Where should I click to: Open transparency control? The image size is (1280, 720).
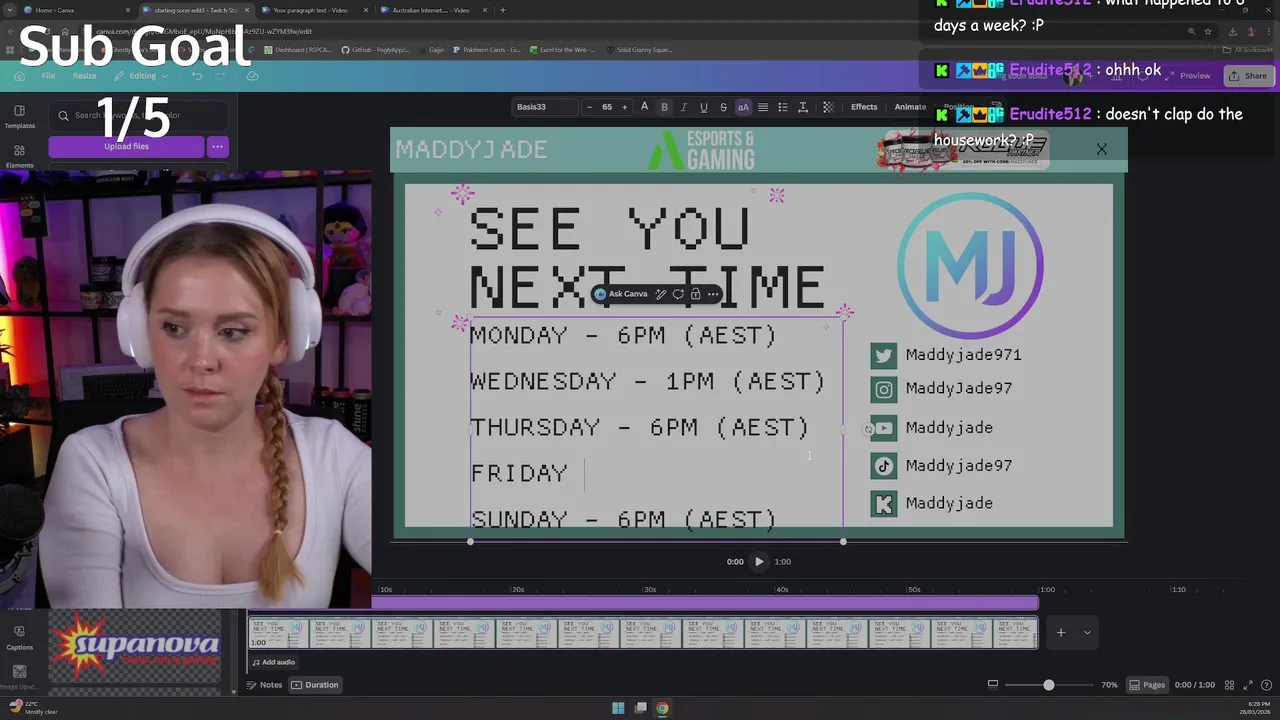click(828, 107)
